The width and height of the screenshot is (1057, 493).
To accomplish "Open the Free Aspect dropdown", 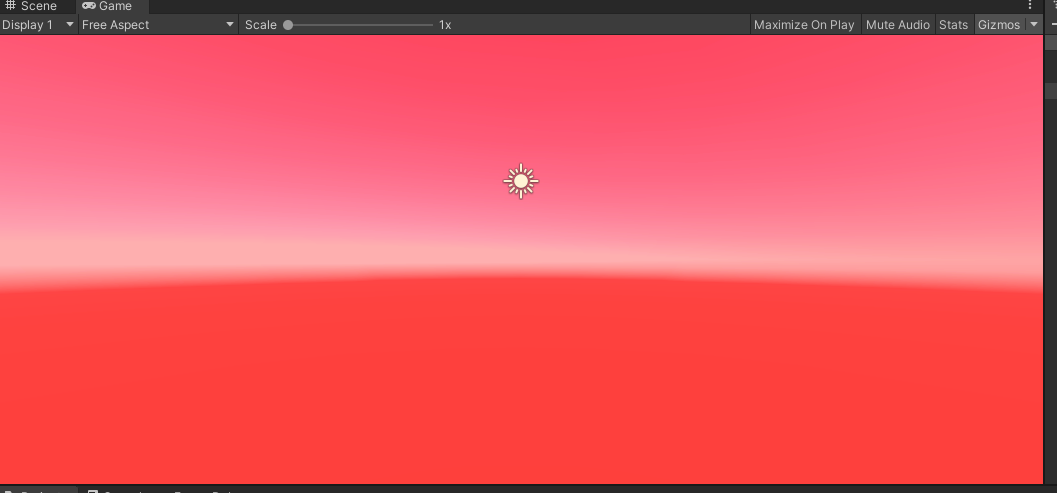I will coord(158,25).
